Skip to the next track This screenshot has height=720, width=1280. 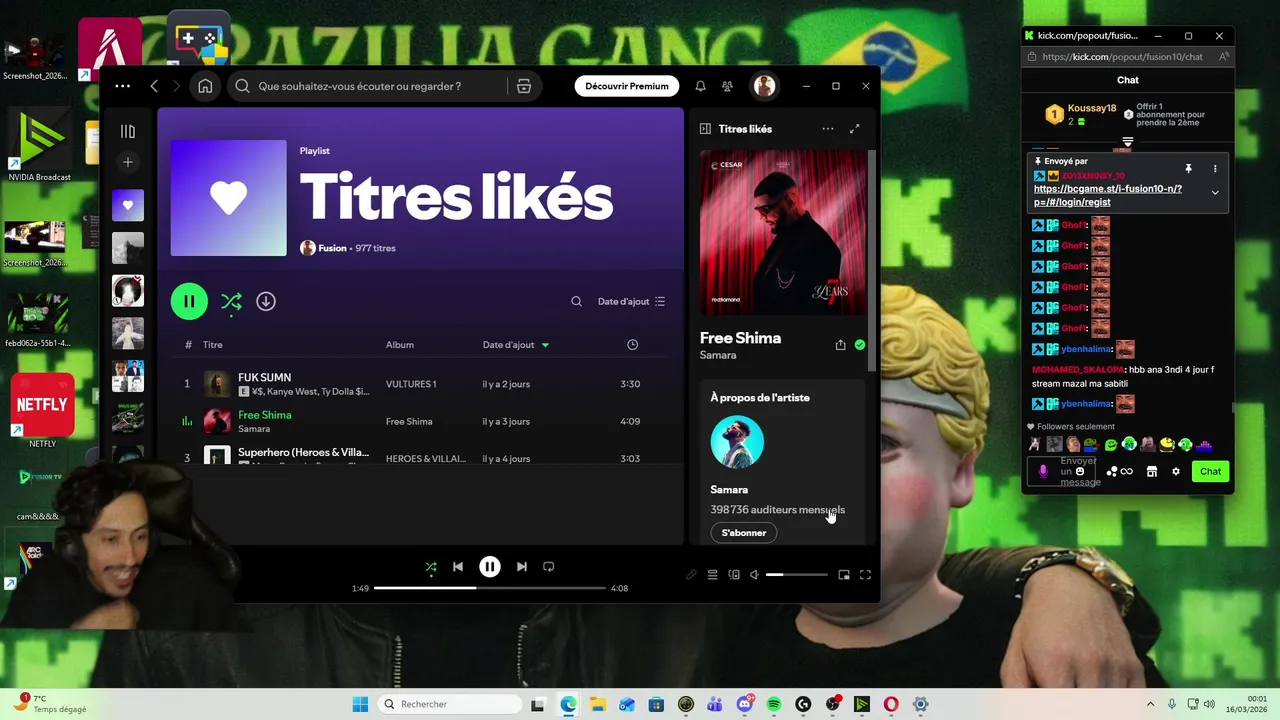click(522, 567)
